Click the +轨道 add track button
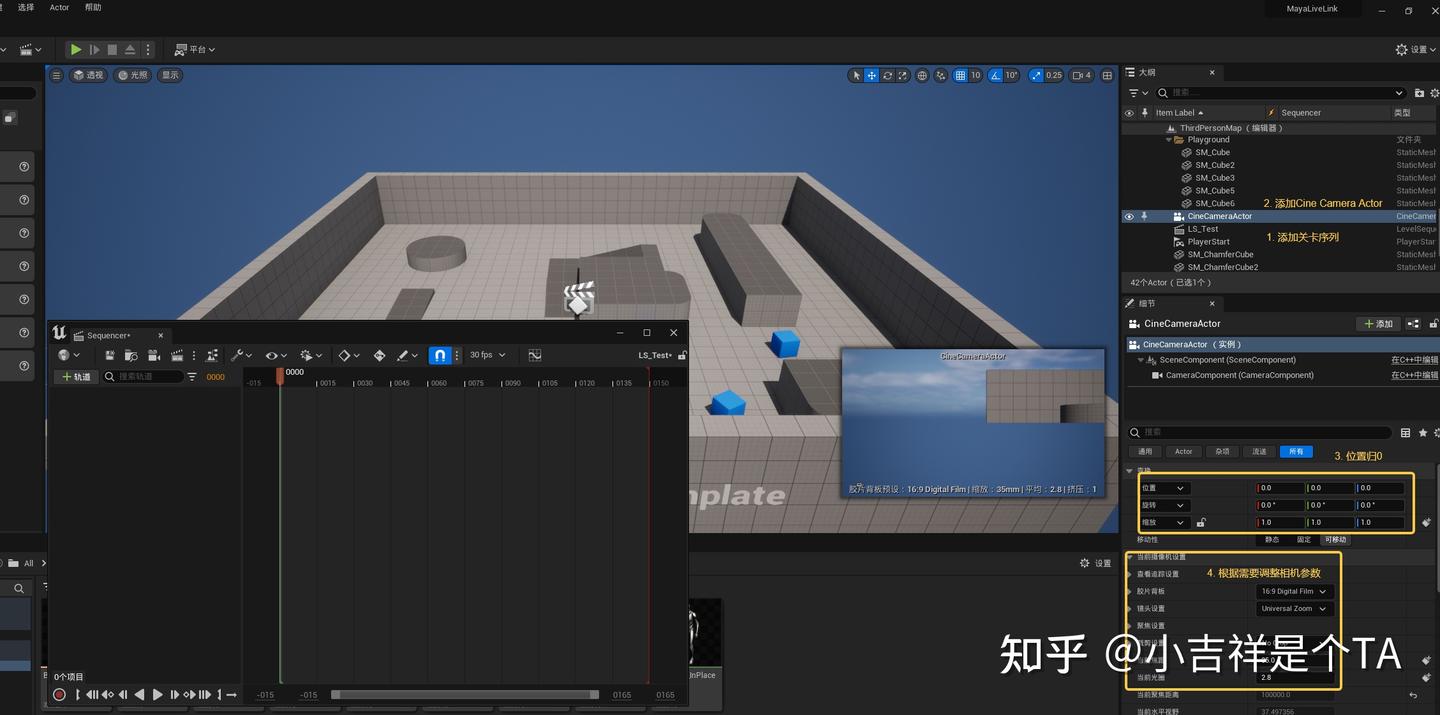Viewport: 1440px width, 715px height. coord(77,376)
